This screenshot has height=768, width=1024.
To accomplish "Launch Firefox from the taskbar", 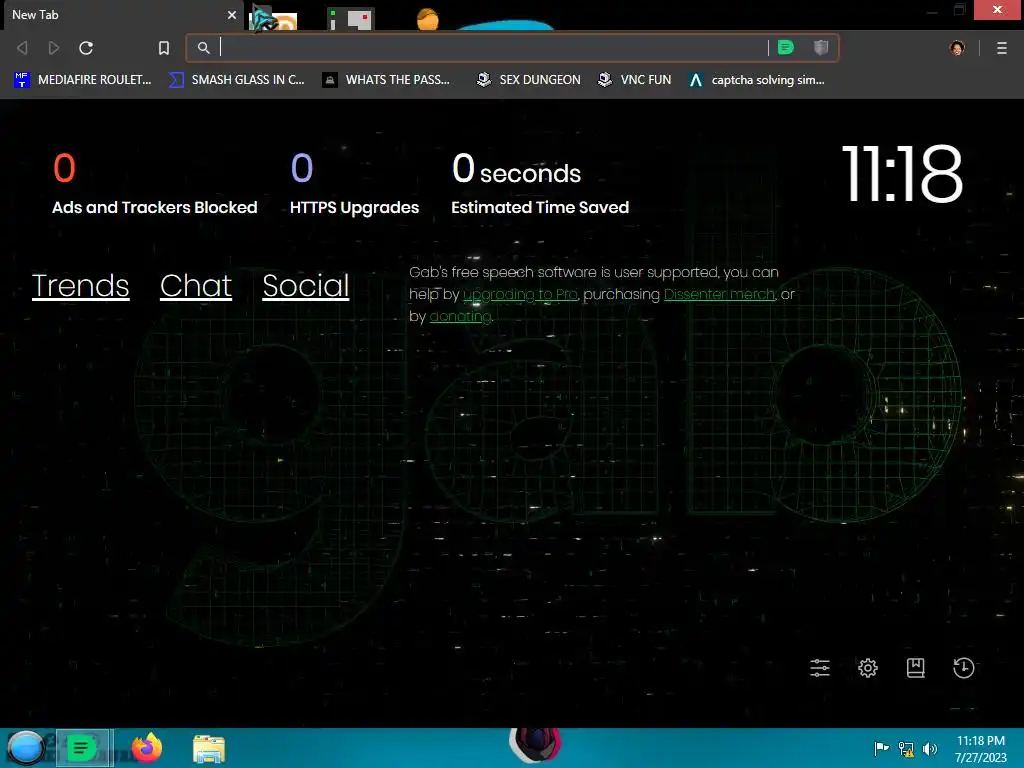I will [147, 748].
